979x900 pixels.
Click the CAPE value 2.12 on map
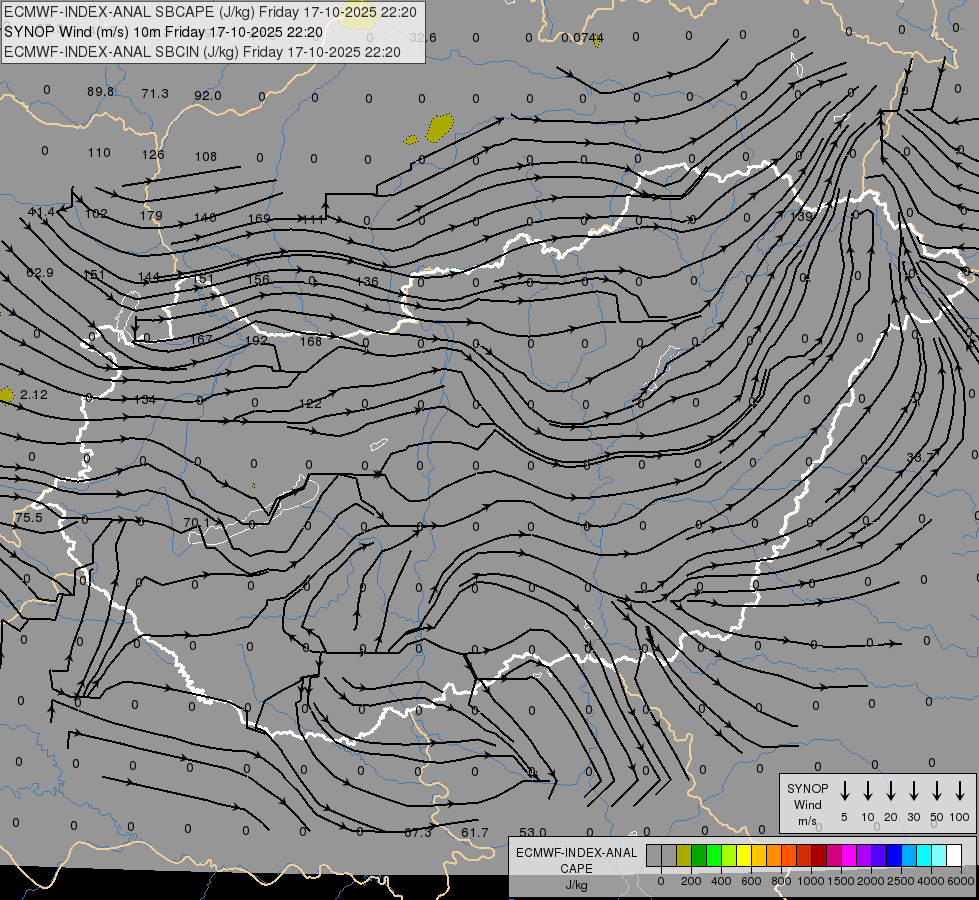pos(34,395)
